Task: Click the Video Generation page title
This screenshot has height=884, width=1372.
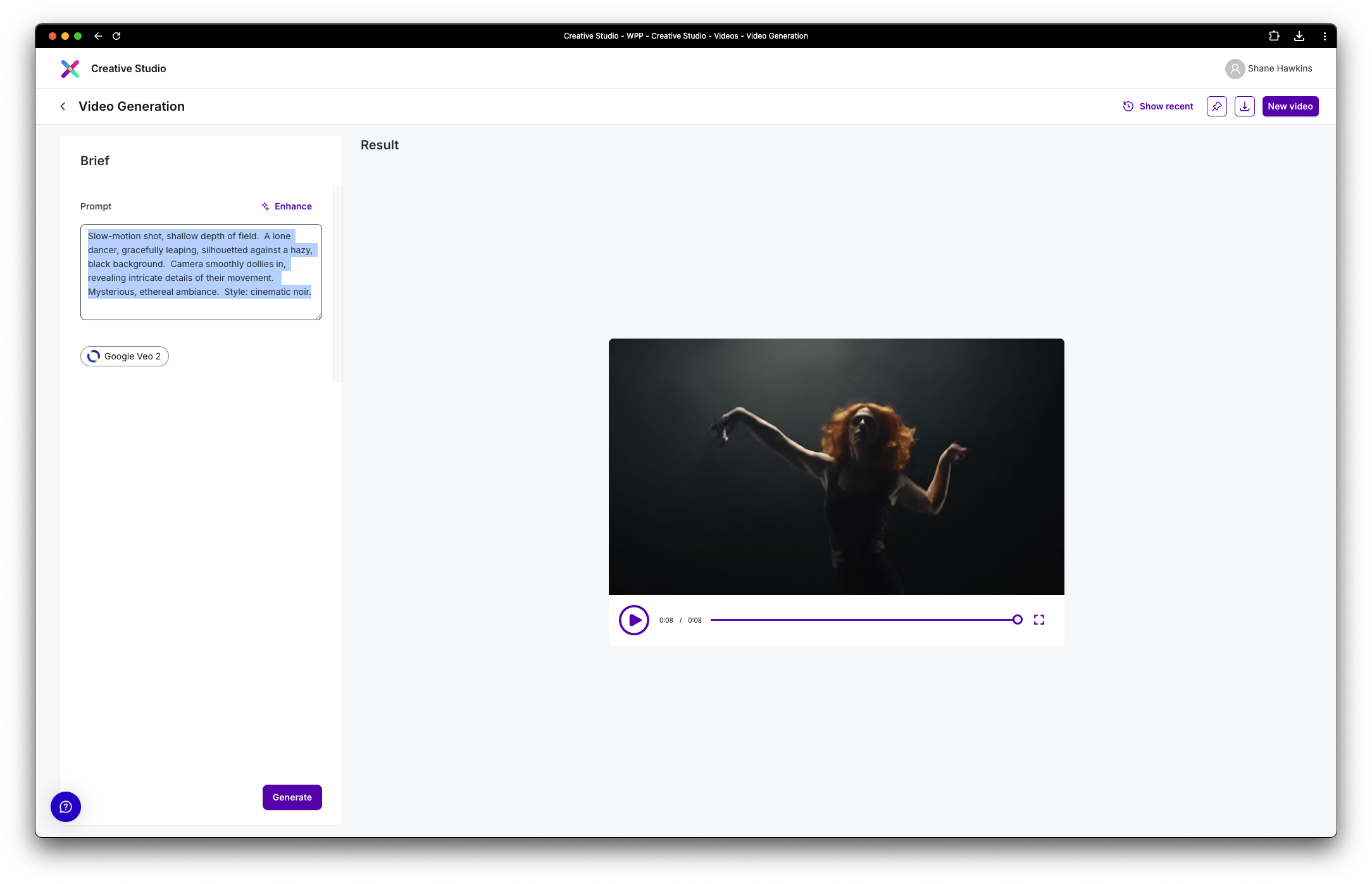Action: (132, 106)
